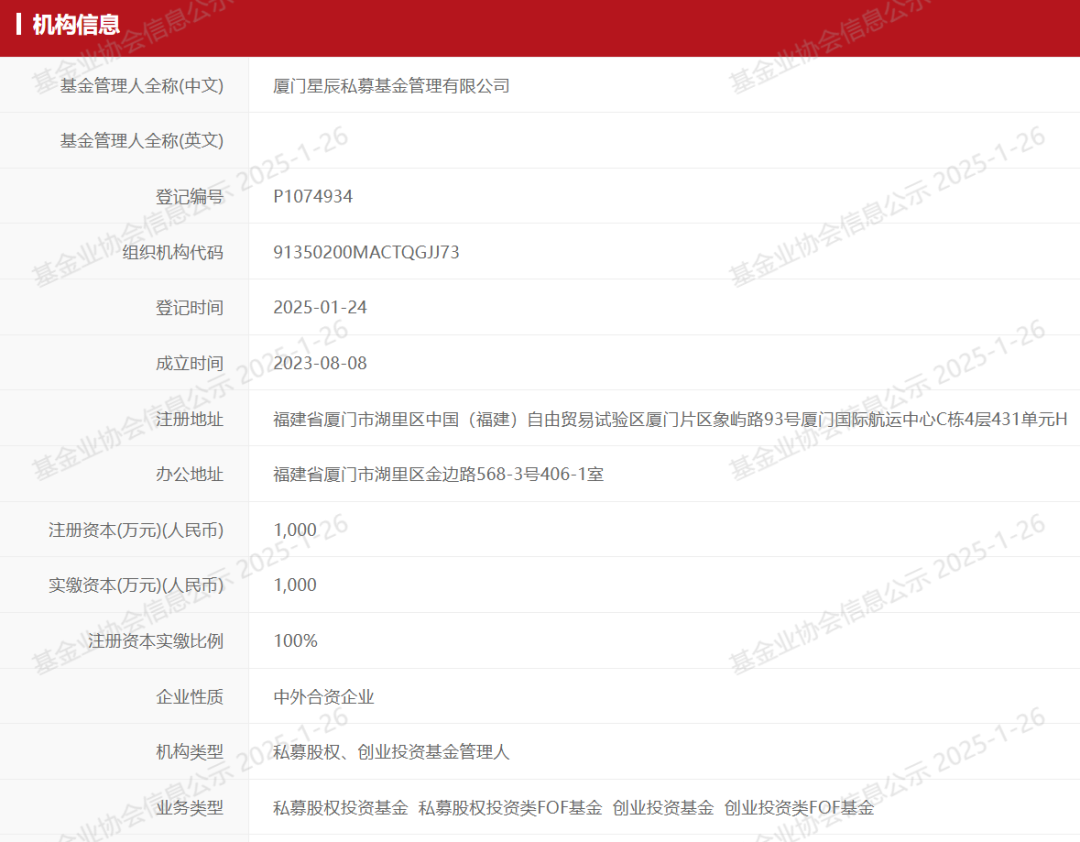Select business type 私募股权投资类FOF基金

click(x=510, y=808)
